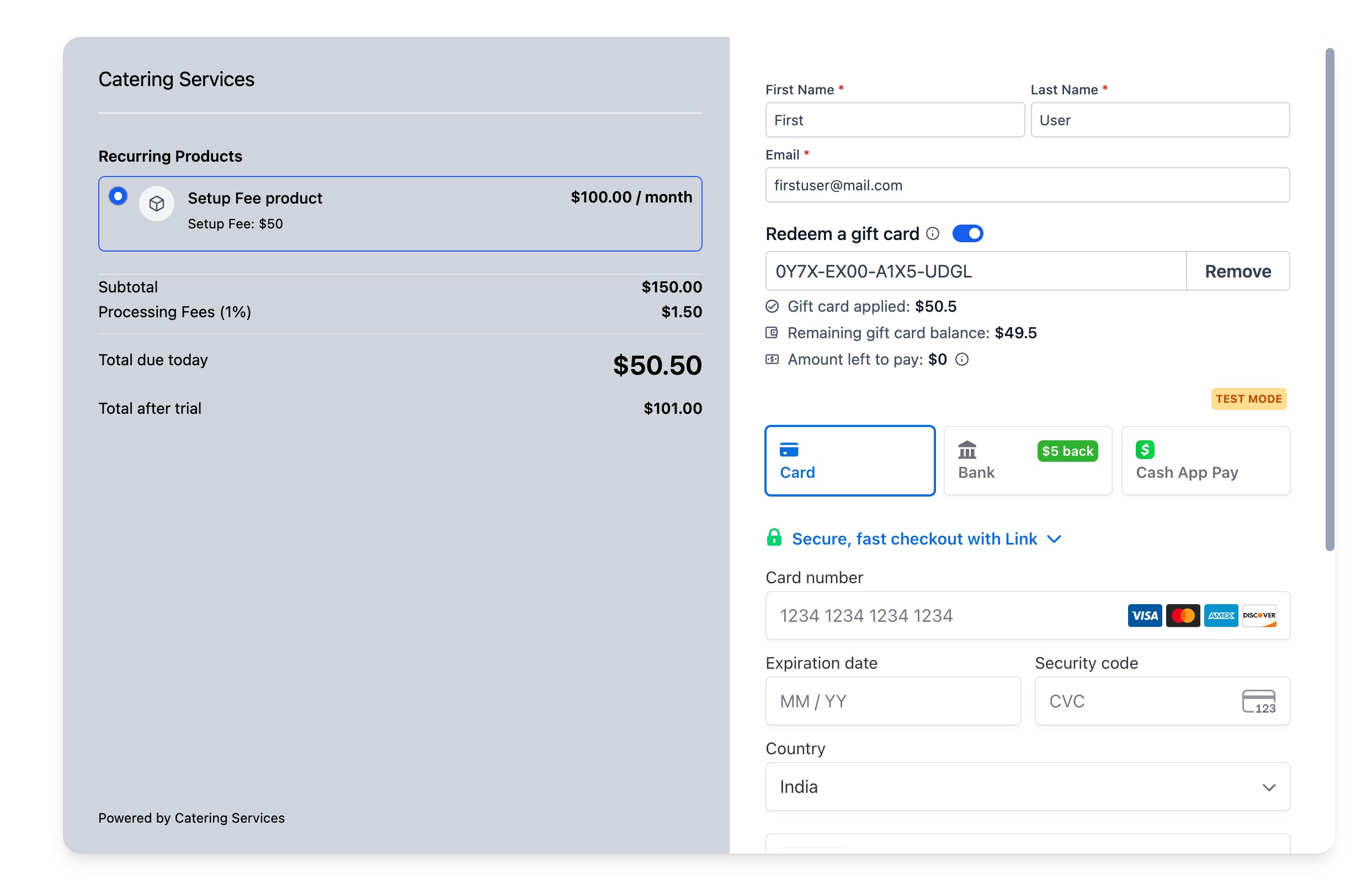1372x885 pixels.
Task: Click the package box icon on Setup Fee product
Action: (x=156, y=204)
